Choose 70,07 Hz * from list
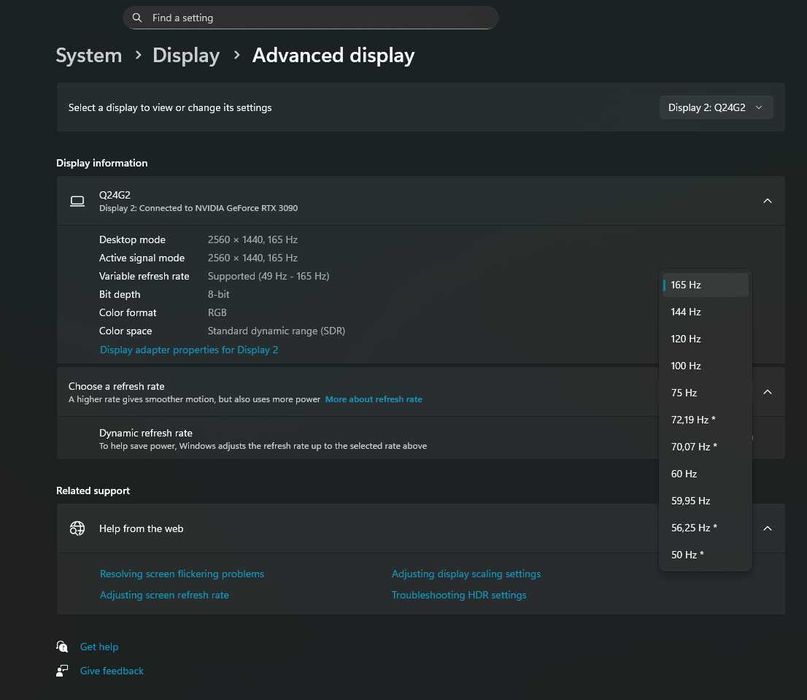The height and width of the screenshot is (700, 807). coord(705,447)
